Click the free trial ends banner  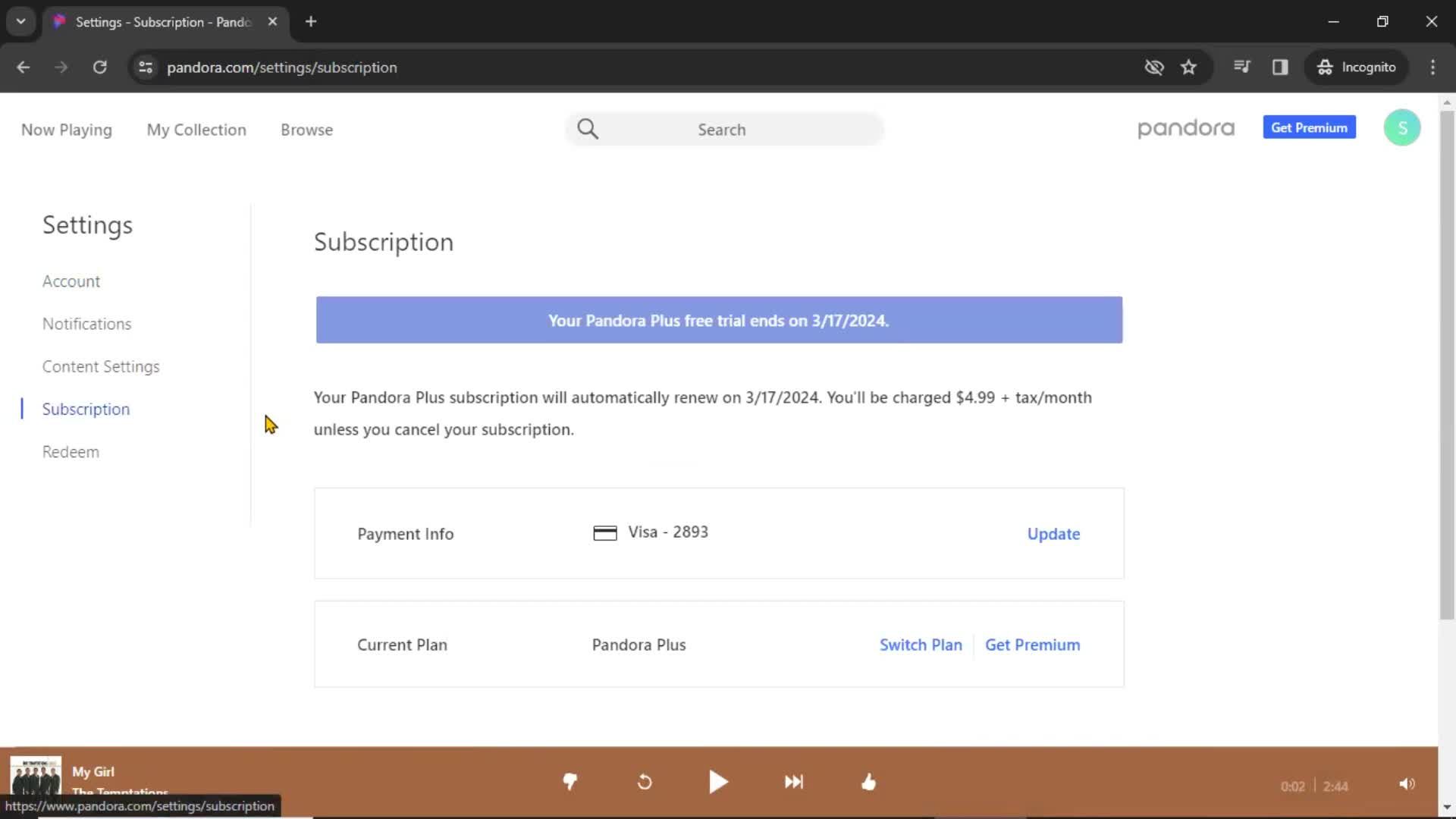[719, 320]
